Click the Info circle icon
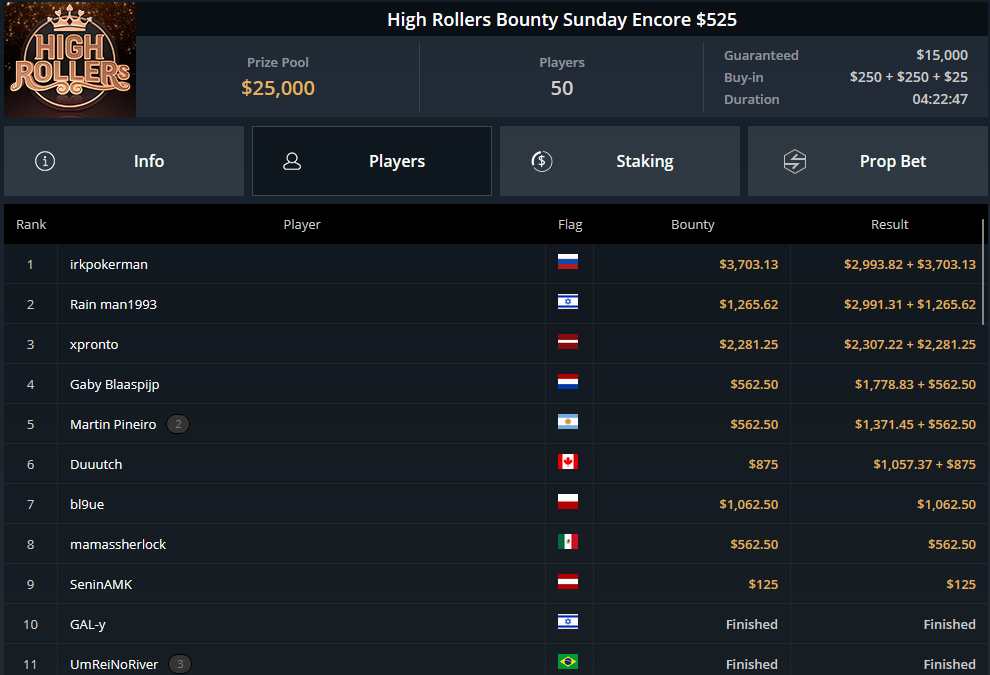The width and height of the screenshot is (990, 675). (x=45, y=161)
